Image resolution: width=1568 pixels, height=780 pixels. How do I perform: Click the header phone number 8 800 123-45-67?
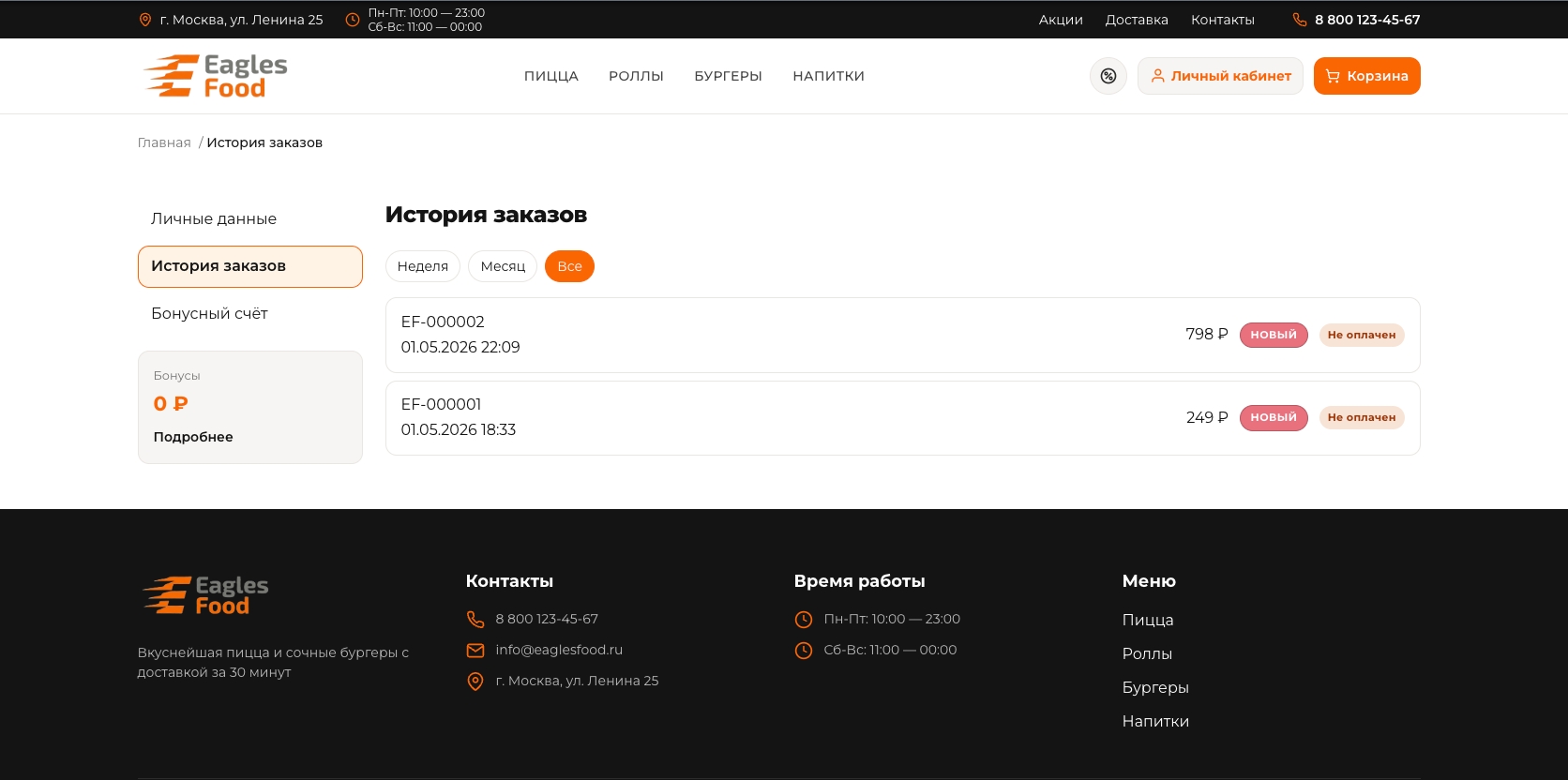(1367, 20)
